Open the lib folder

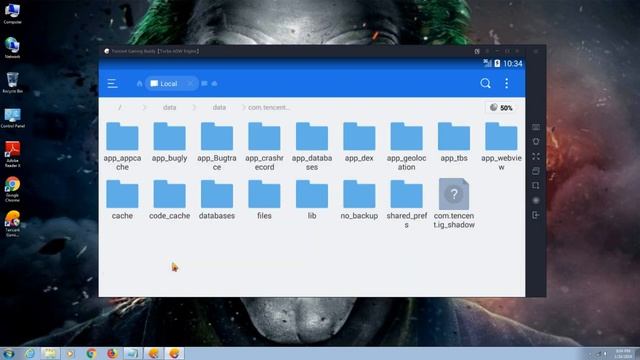pyautogui.click(x=312, y=200)
